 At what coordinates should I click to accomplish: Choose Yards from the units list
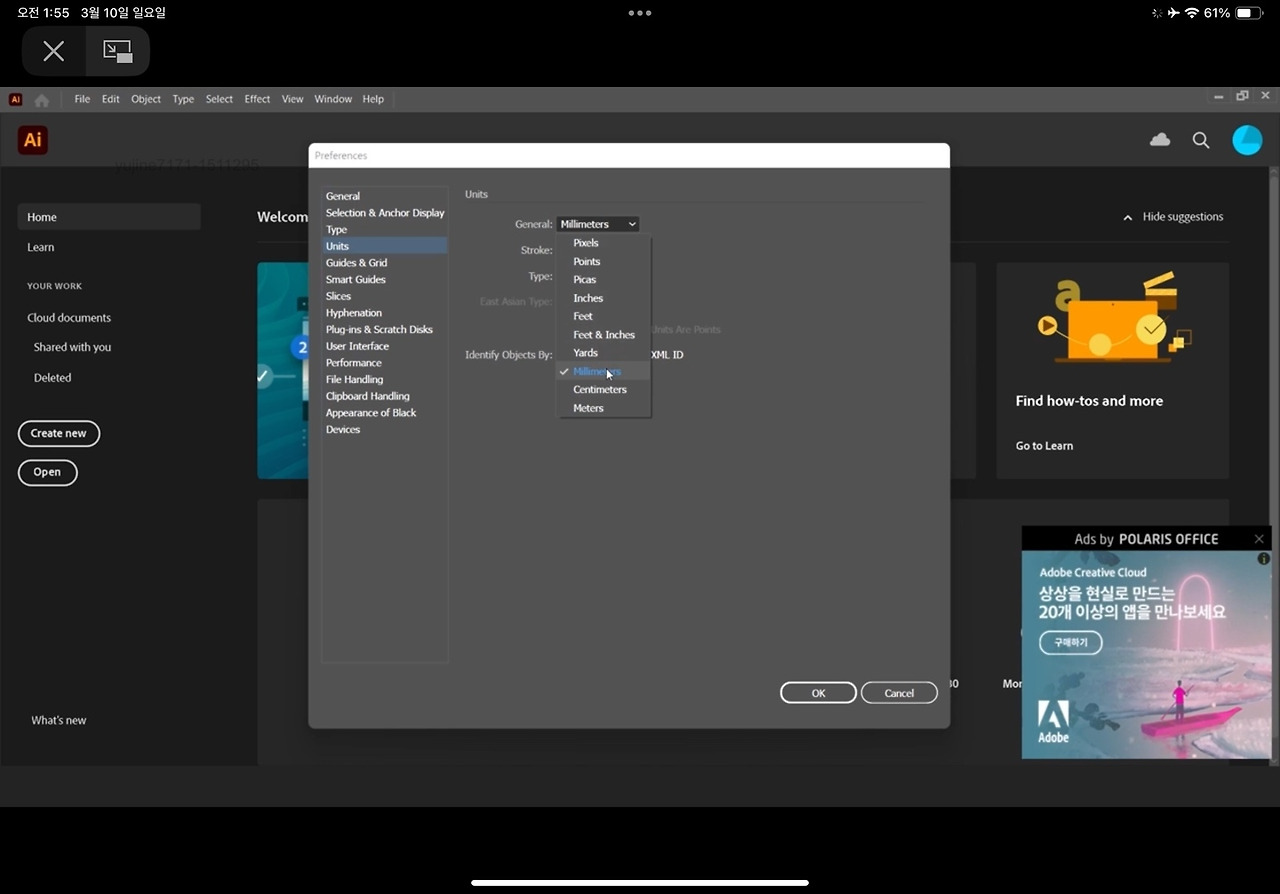[x=604, y=353]
